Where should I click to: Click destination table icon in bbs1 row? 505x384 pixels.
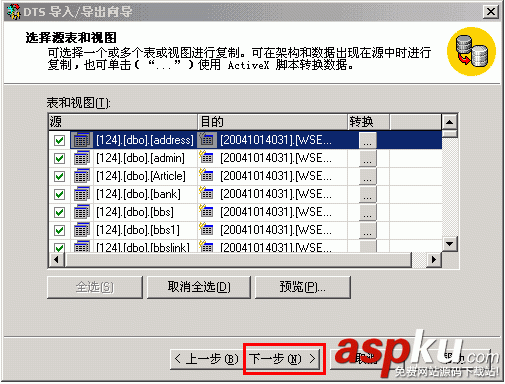206,229
